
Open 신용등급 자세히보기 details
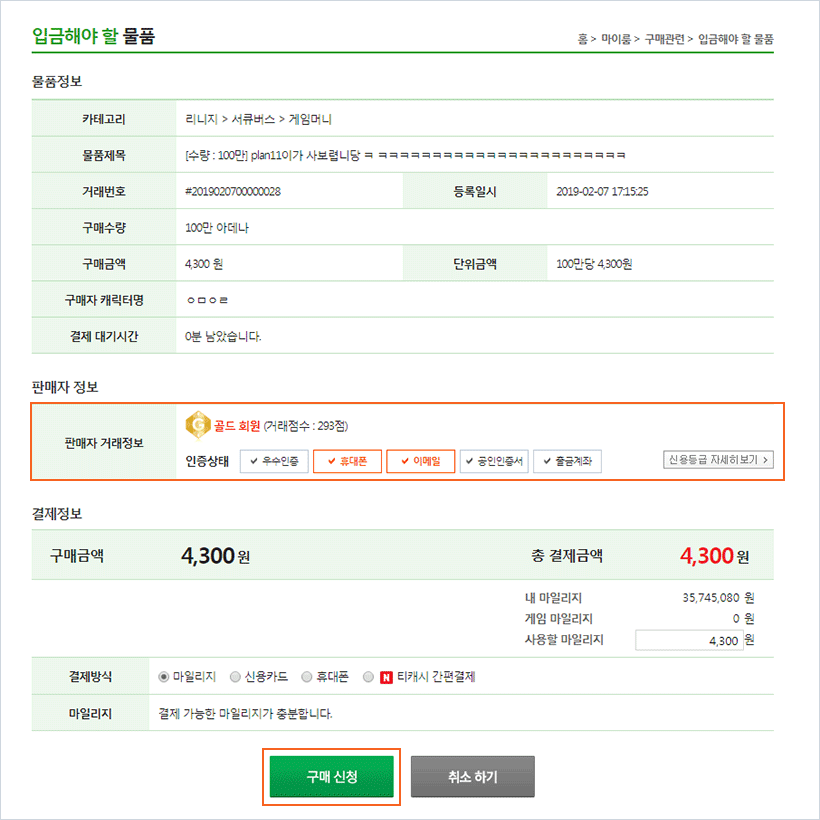coord(718,460)
